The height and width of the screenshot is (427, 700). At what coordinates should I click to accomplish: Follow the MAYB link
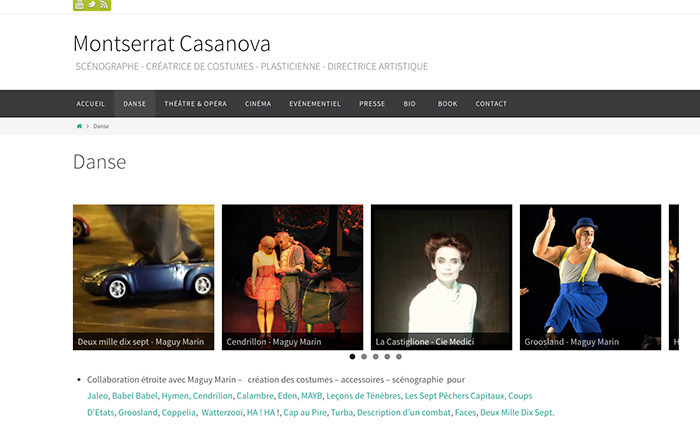(x=311, y=396)
